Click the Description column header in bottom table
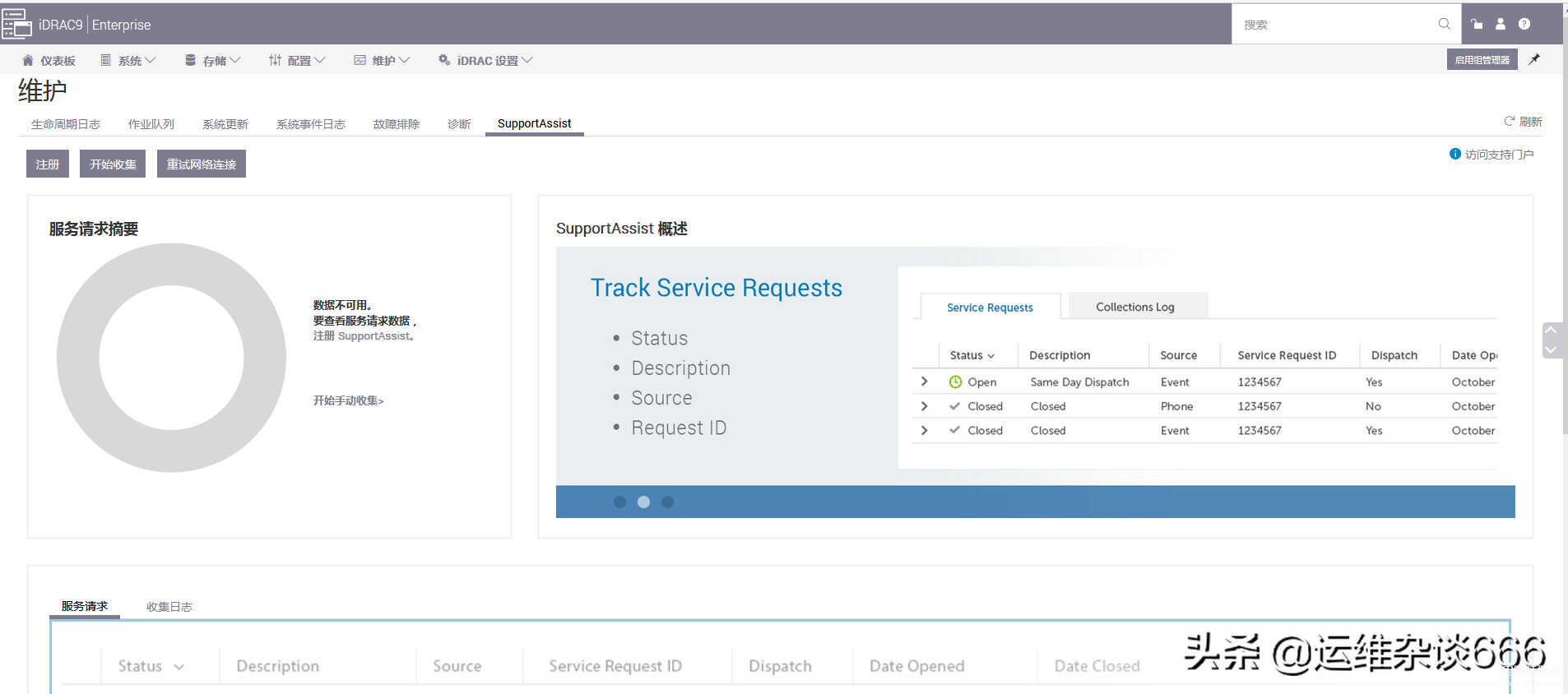This screenshot has width=1568, height=694. (278, 666)
